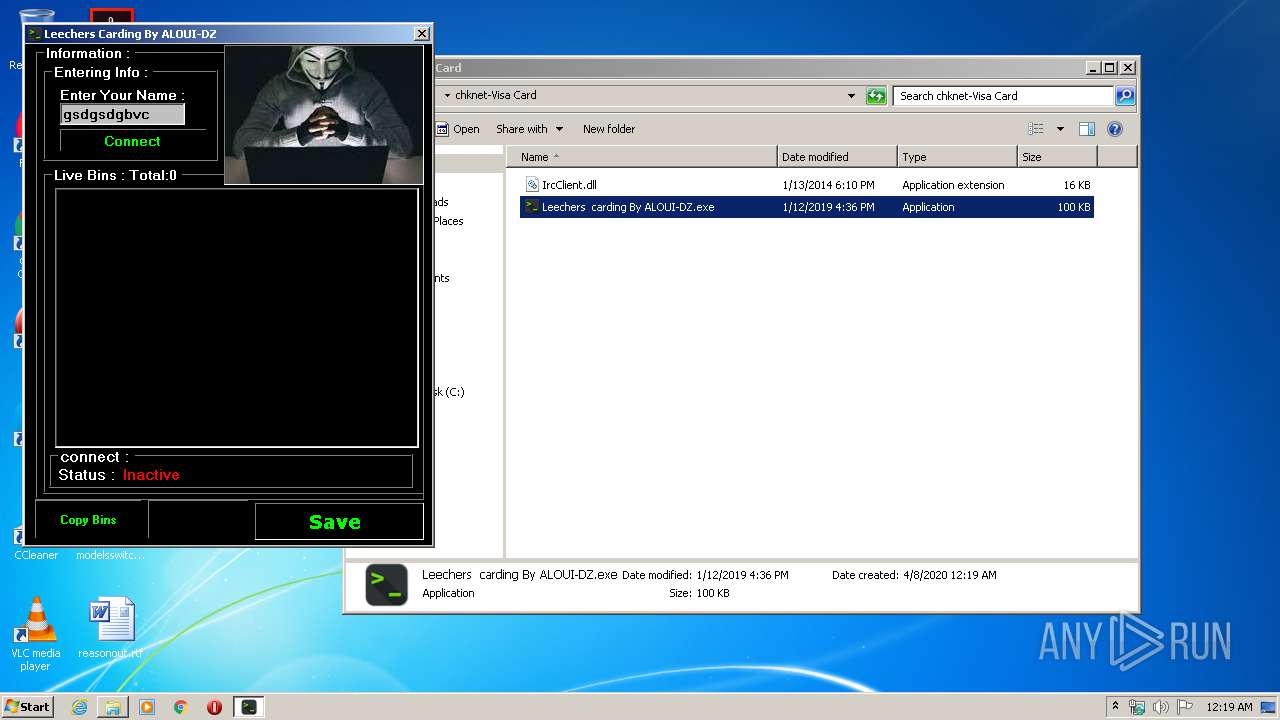Click the Application extension type cell
Viewport: 1280px width, 720px height.
point(953,185)
